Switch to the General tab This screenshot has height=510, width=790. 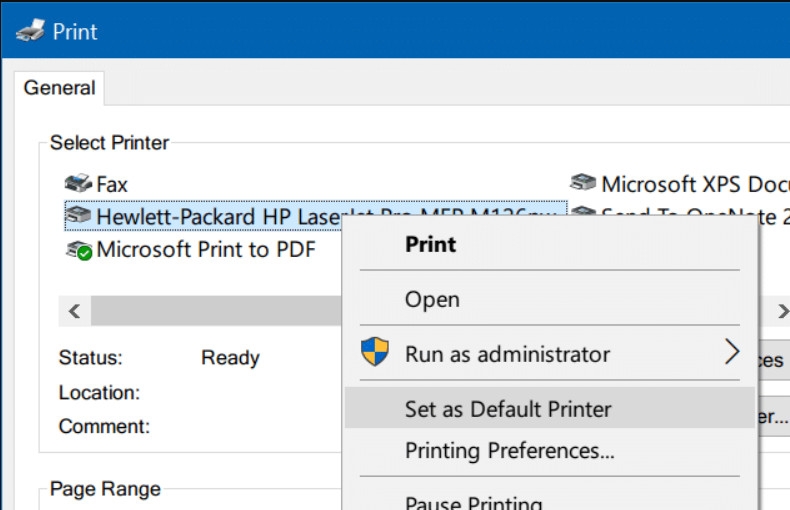[x=59, y=88]
